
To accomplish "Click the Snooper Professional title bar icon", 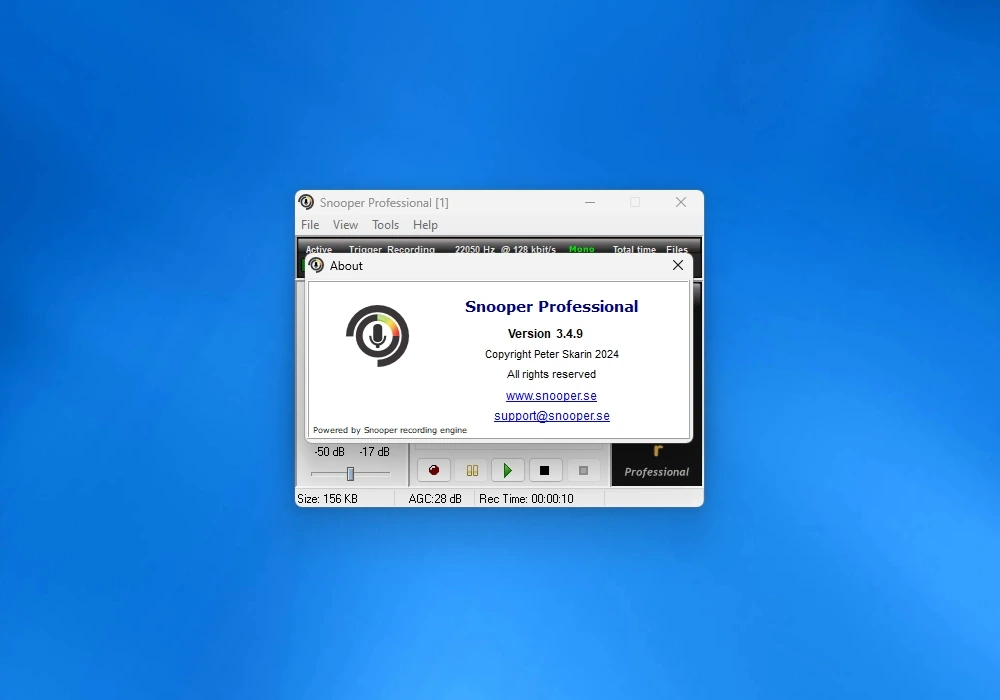I will (307, 202).
